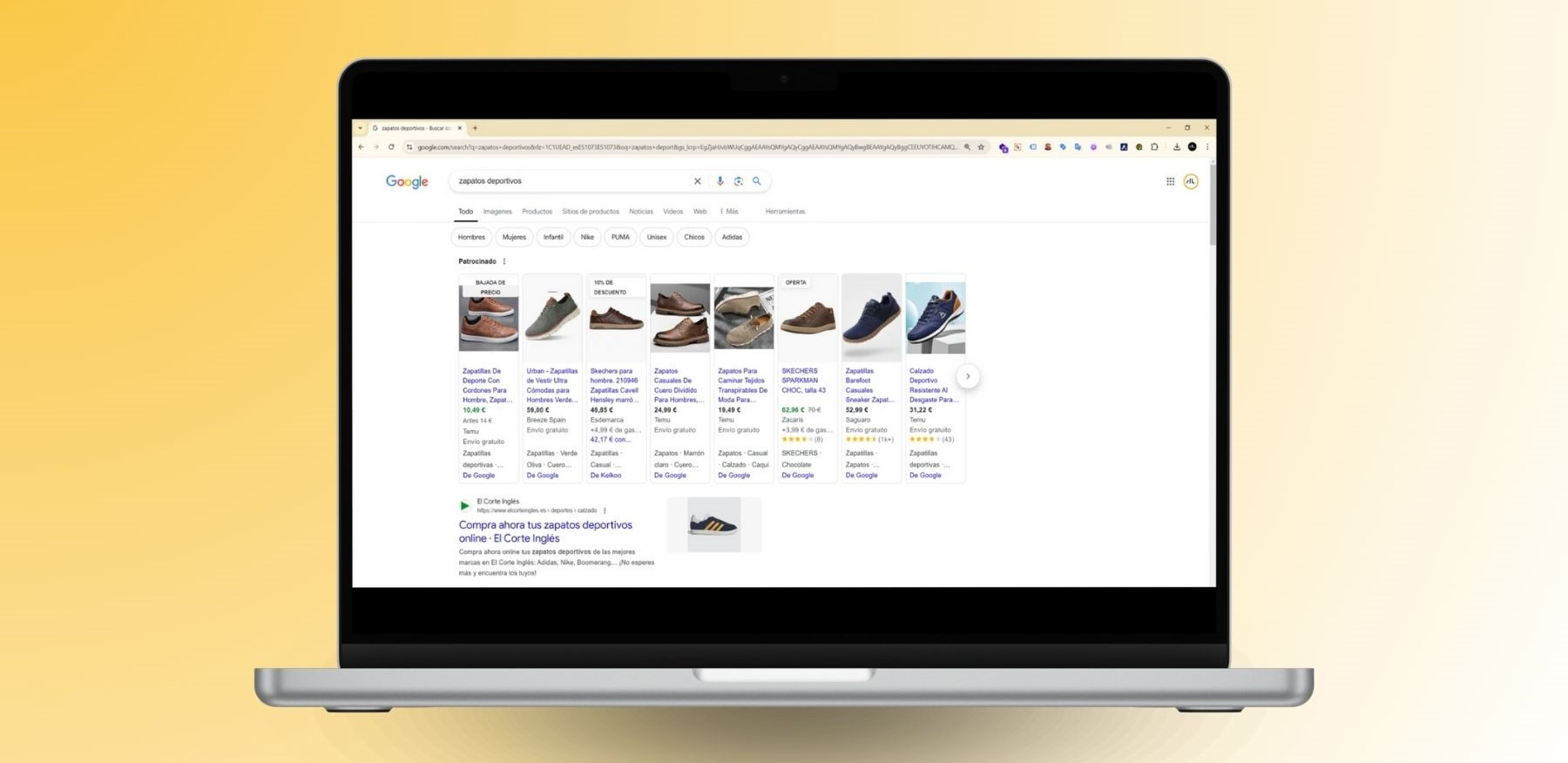Switch to the Noticias tab
This screenshot has height=763, width=1568.
pyautogui.click(x=641, y=212)
